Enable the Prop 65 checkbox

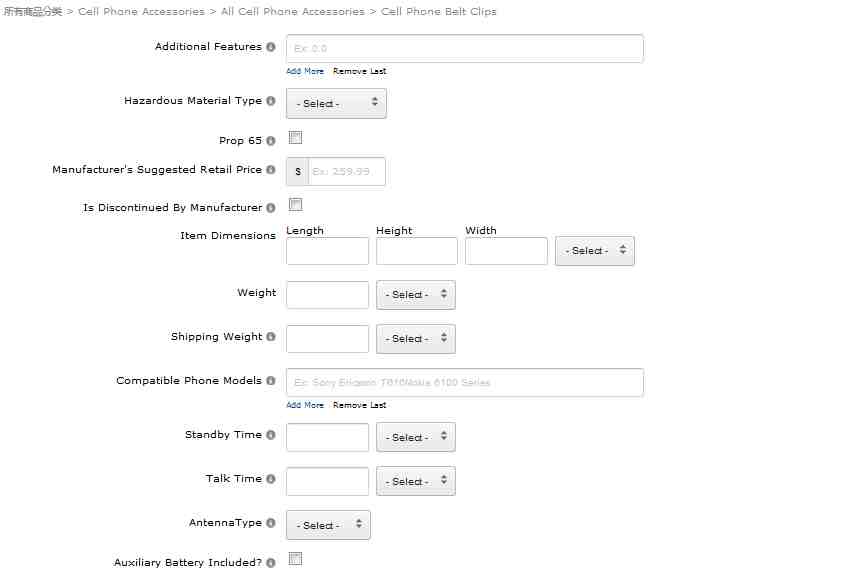(296, 138)
